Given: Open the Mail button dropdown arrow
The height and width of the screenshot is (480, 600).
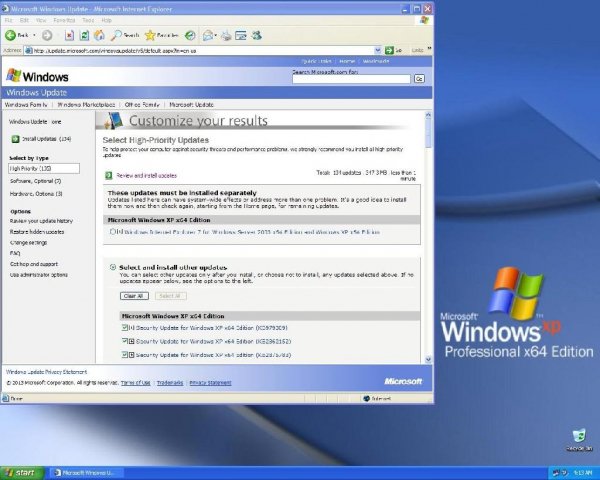Looking at the screenshot, I should click(216, 36).
